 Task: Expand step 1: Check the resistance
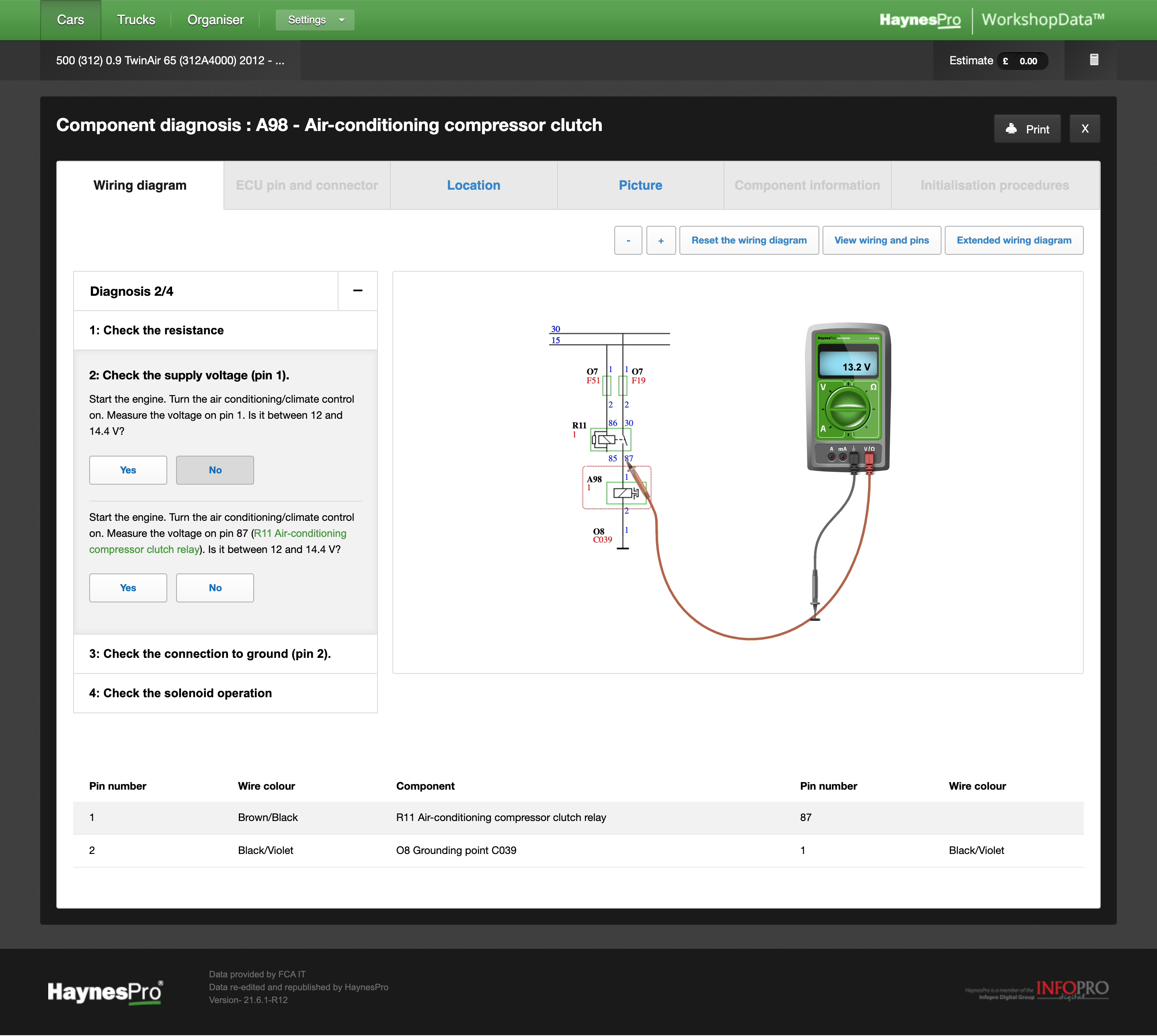(x=226, y=330)
